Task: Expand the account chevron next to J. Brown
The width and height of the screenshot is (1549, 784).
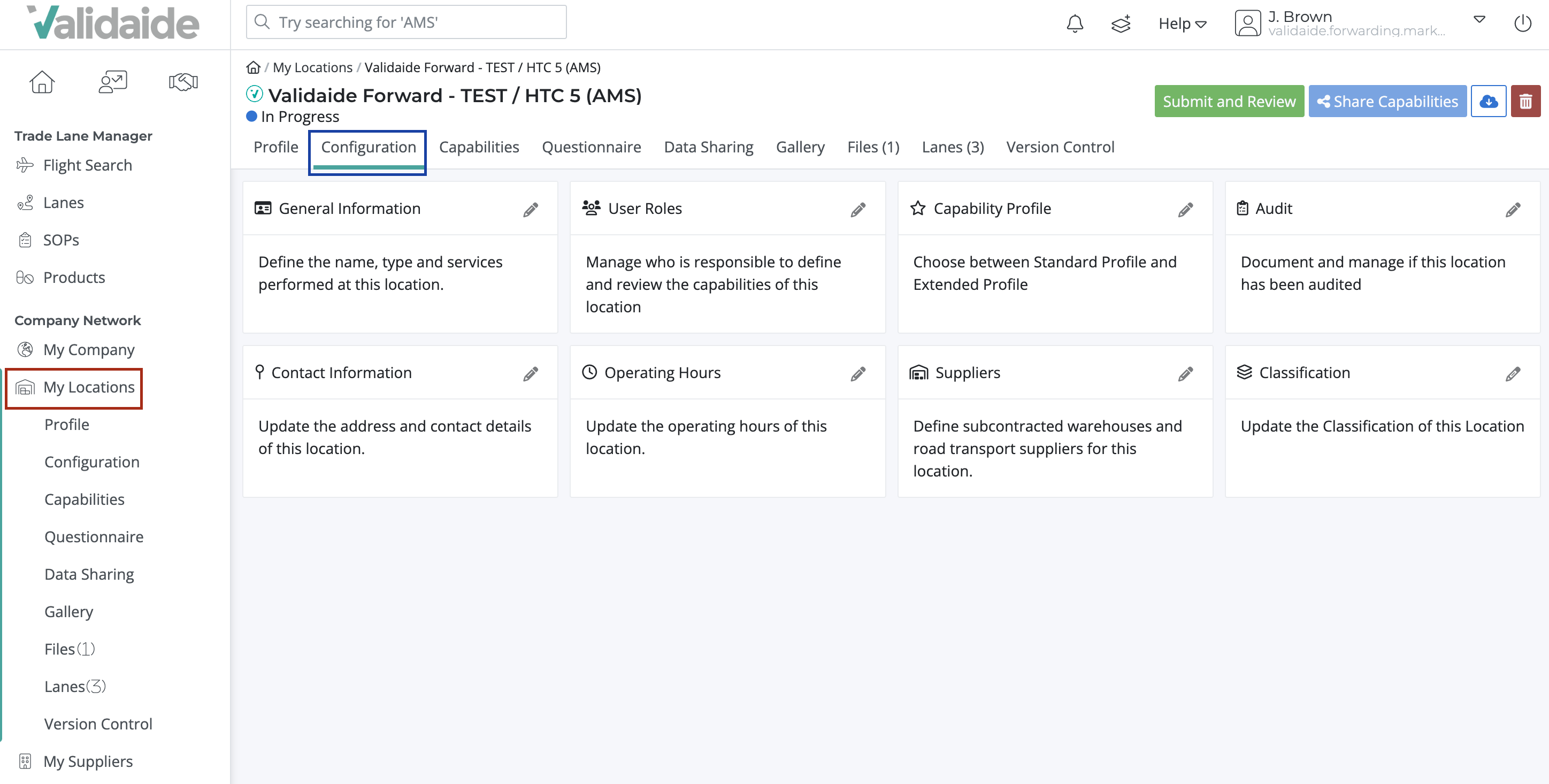Action: (1479, 21)
